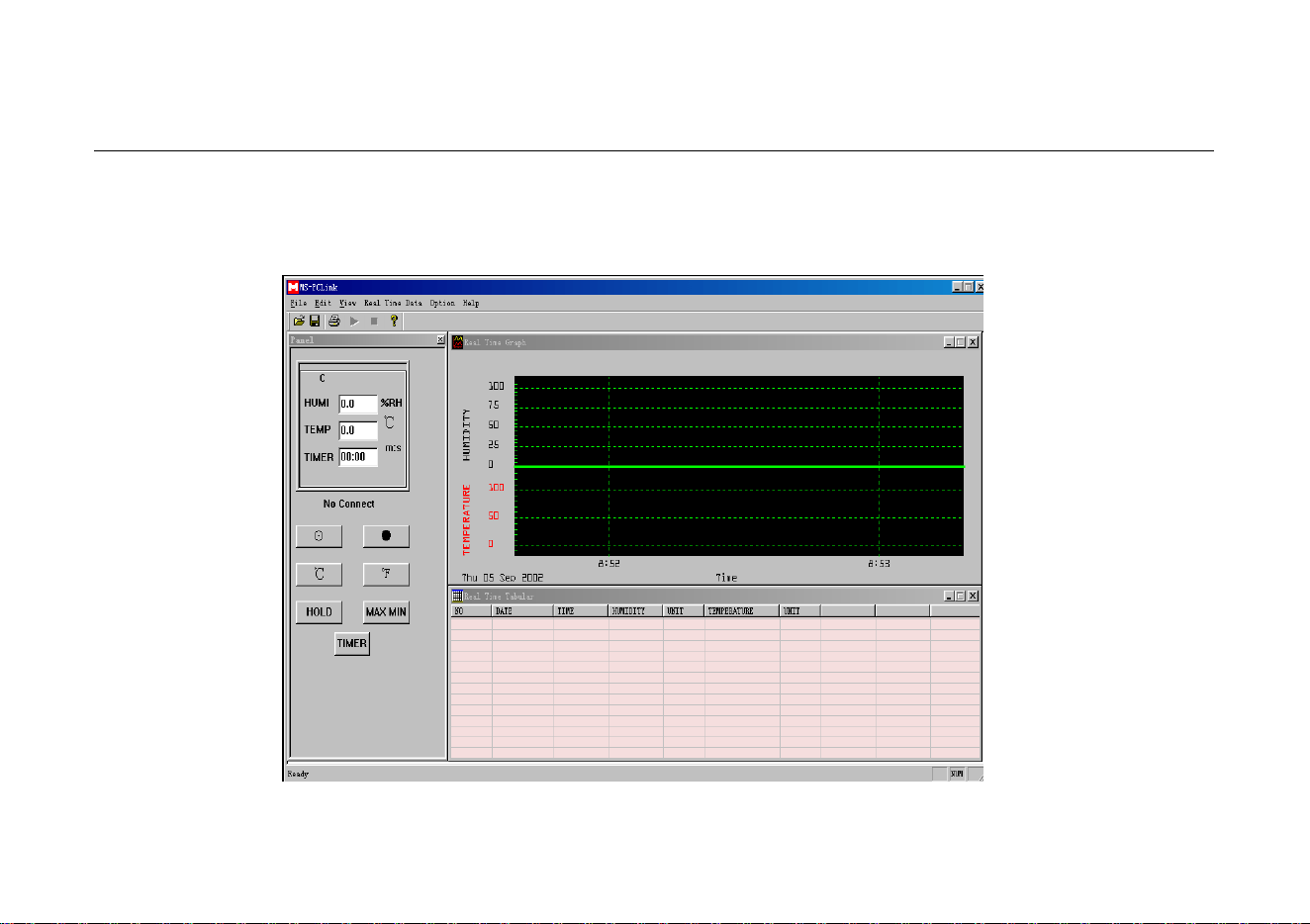Click the TEMPERATURE column header
The width and height of the screenshot is (1310, 924).
(742, 611)
